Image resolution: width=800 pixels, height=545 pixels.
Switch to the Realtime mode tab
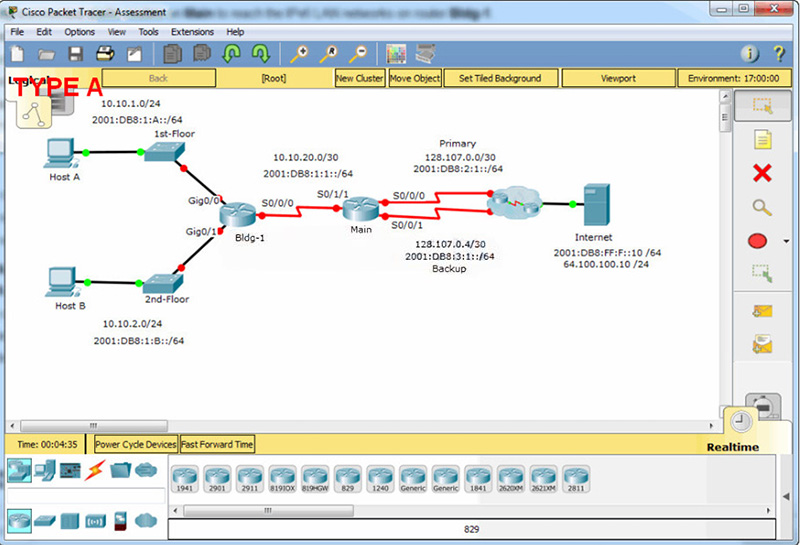point(733,447)
